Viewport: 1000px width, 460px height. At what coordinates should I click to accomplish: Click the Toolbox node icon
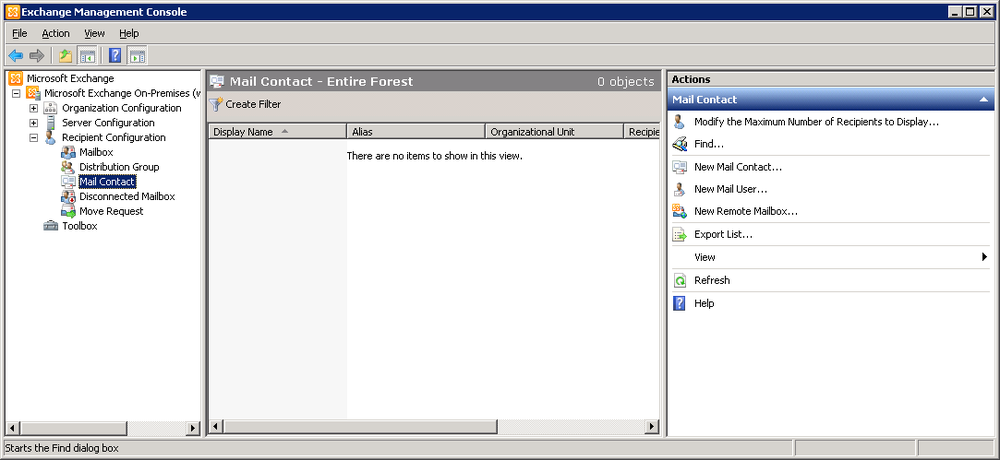[x=50, y=226]
